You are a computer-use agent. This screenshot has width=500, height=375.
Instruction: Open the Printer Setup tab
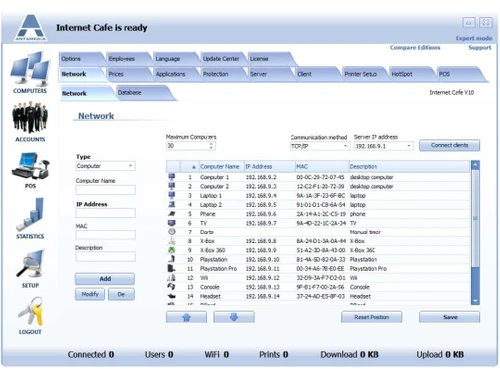pos(363,74)
